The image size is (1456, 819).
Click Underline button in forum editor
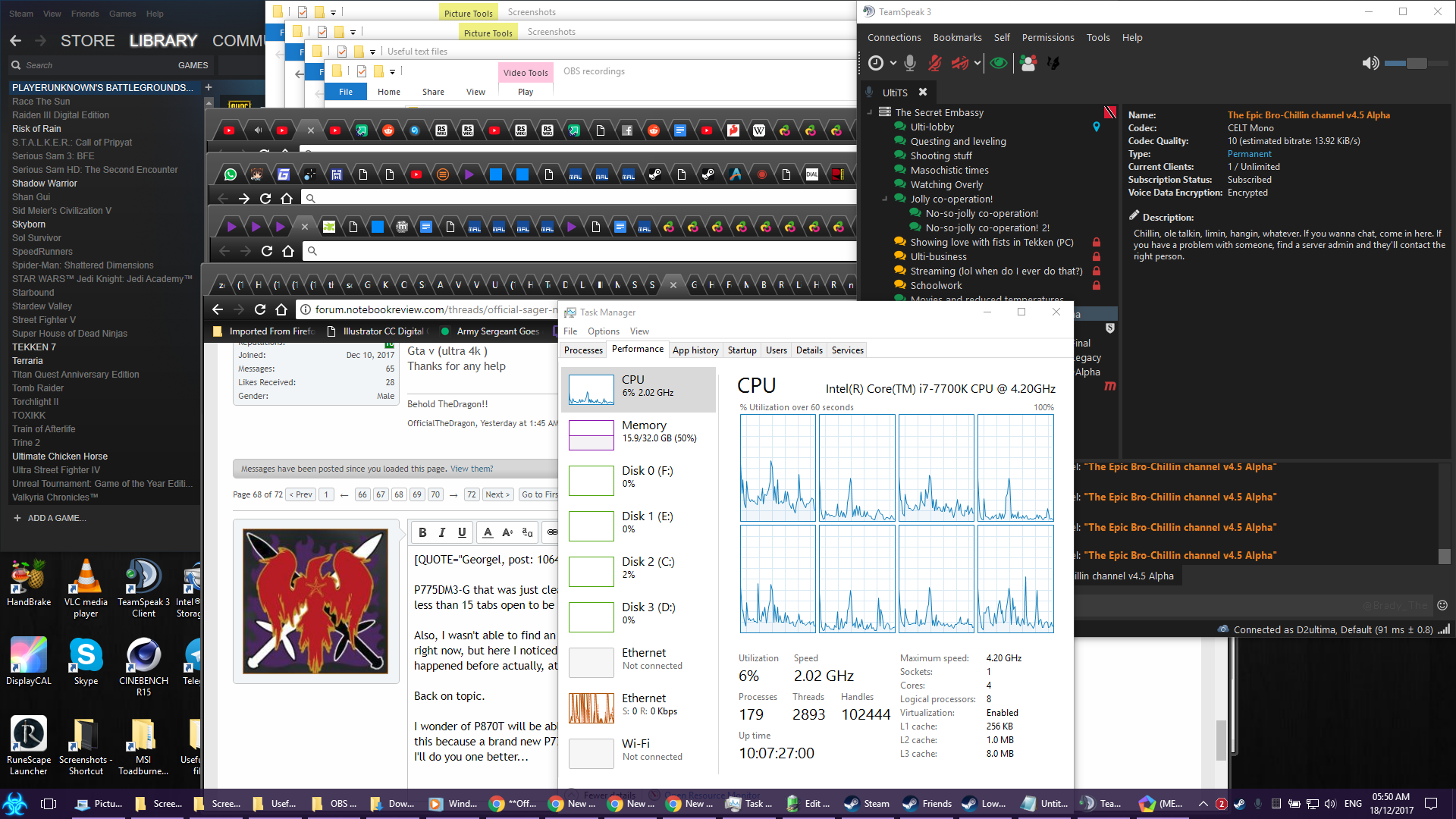[462, 532]
